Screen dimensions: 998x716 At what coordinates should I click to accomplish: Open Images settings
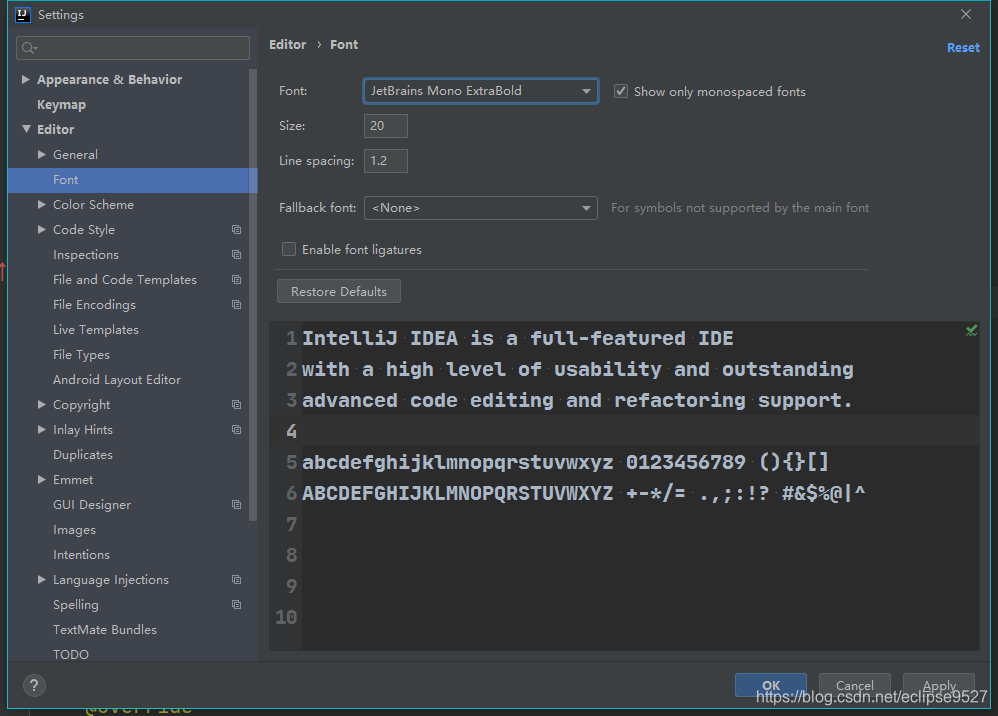(x=74, y=530)
